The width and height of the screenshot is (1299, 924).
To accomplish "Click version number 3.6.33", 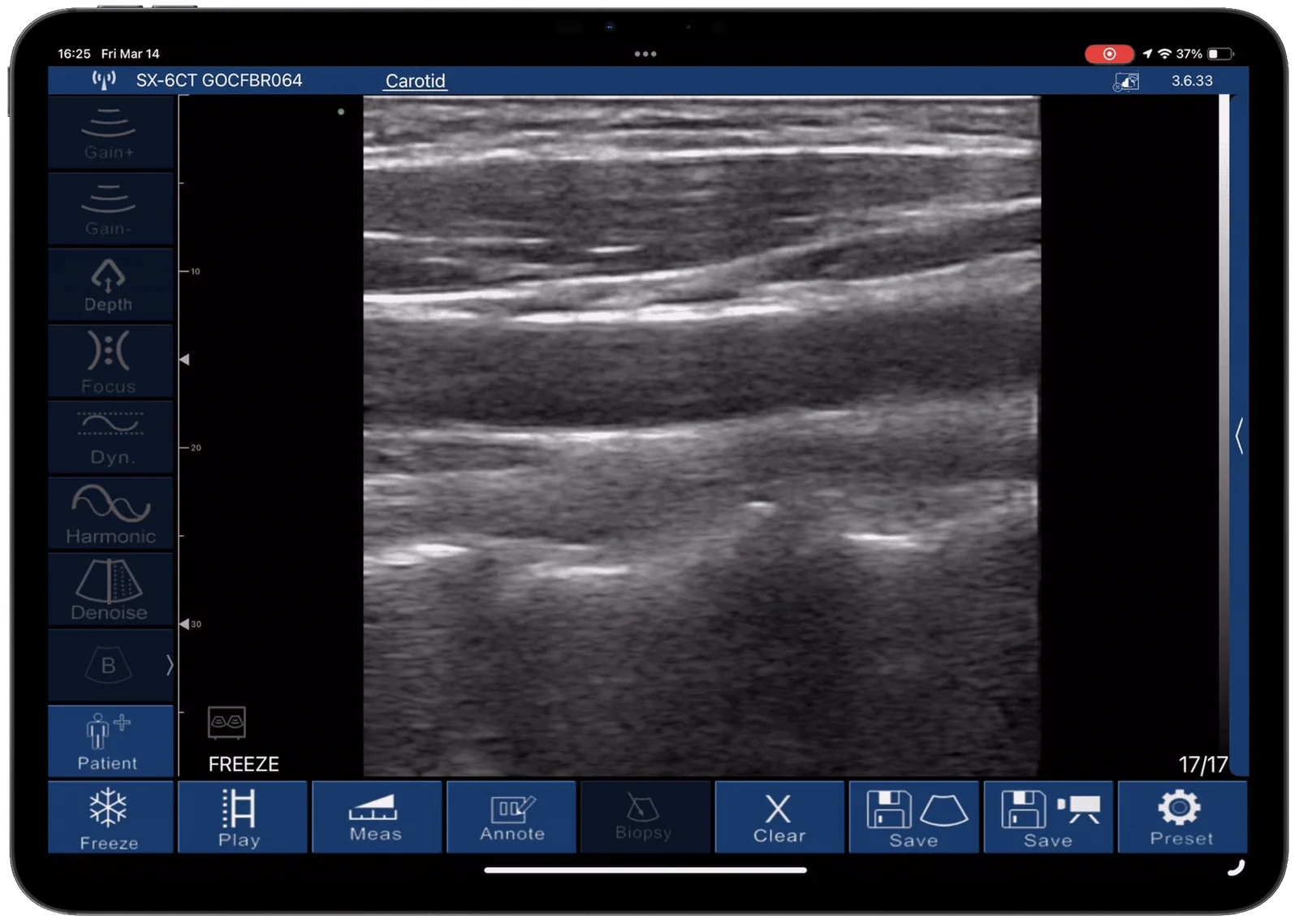I will pyautogui.click(x=1192, y=80).
